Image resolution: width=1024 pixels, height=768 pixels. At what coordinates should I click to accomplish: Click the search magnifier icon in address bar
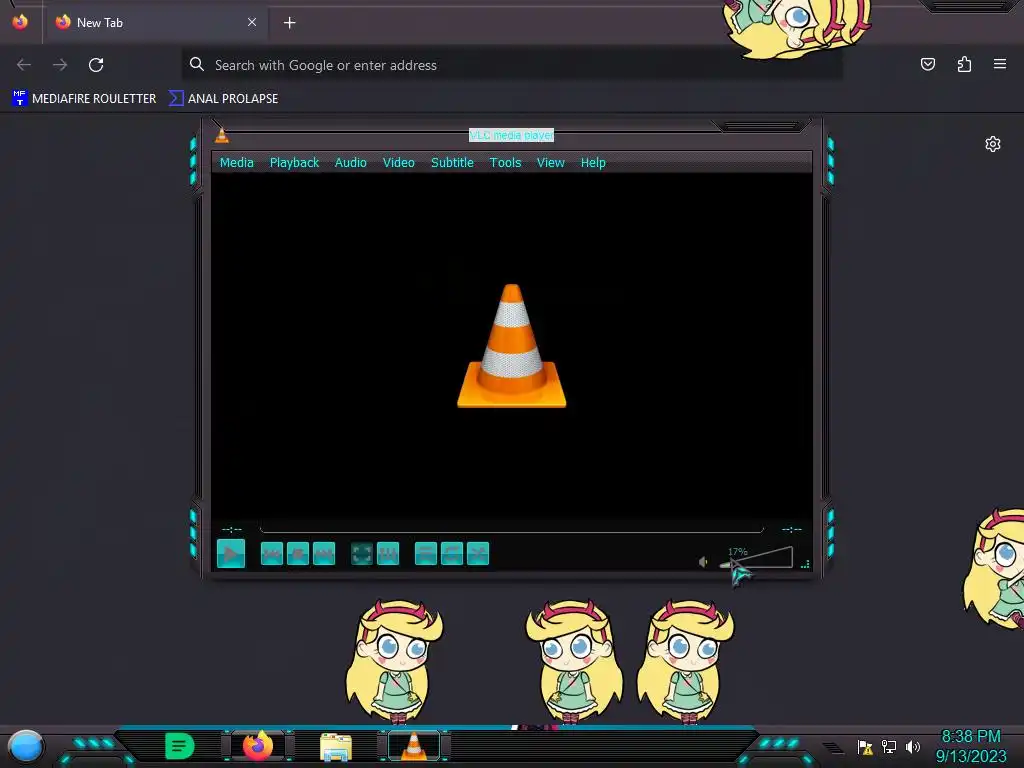197,64
